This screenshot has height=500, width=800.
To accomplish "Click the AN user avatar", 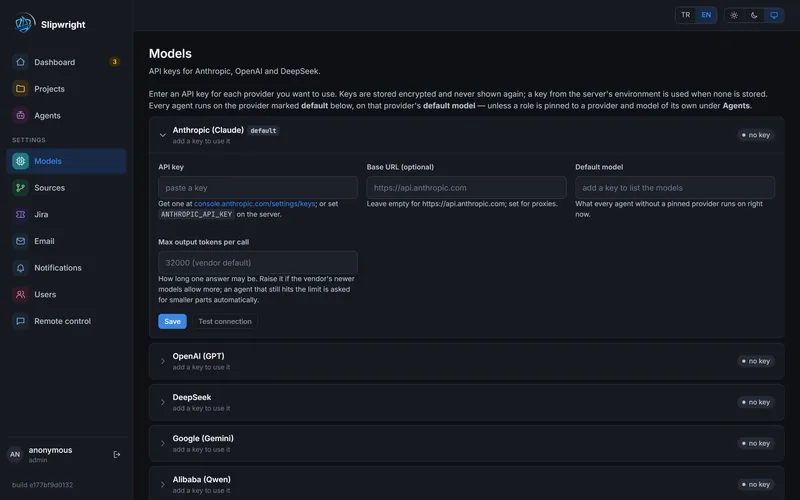I will point(15,454).
